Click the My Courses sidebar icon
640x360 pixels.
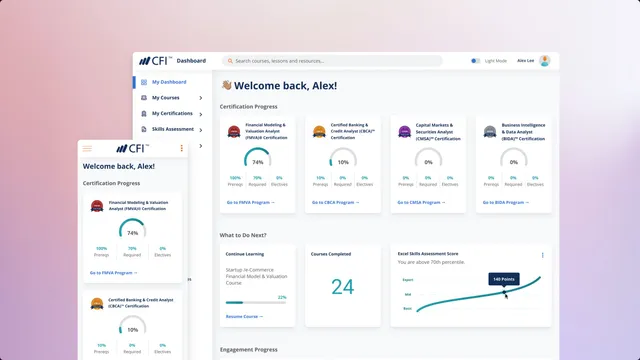pos(144,98)
